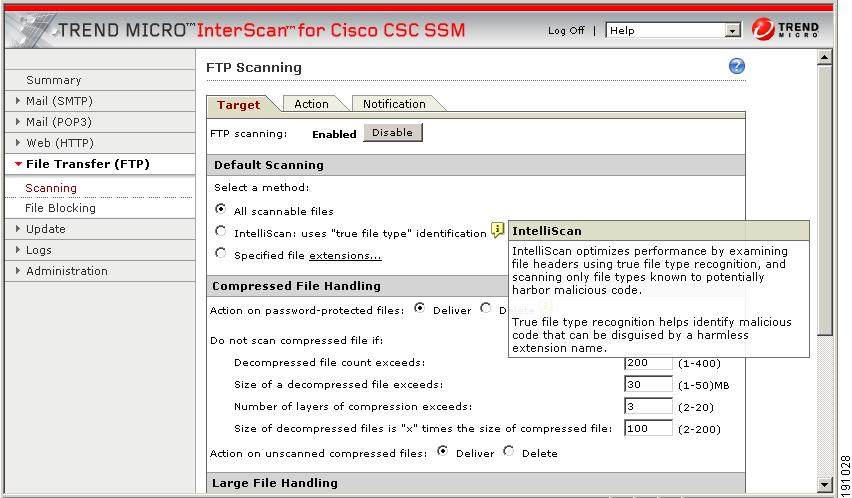This screenshot has height=498, width=852.
Task: Choose Delete for unscanned compressed files
Action: (509, 451)
